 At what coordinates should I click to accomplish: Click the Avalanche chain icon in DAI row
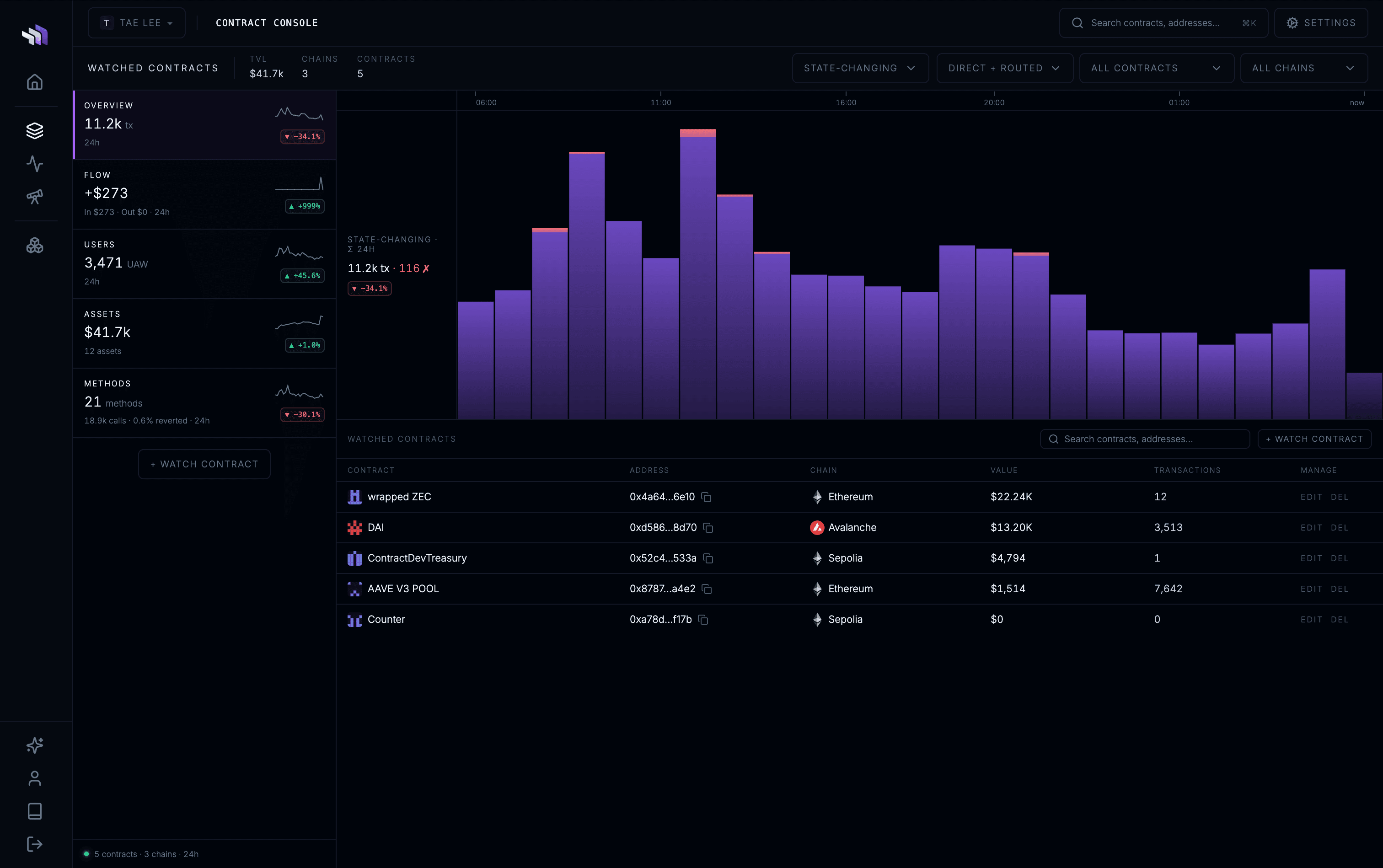coord(817,528)
